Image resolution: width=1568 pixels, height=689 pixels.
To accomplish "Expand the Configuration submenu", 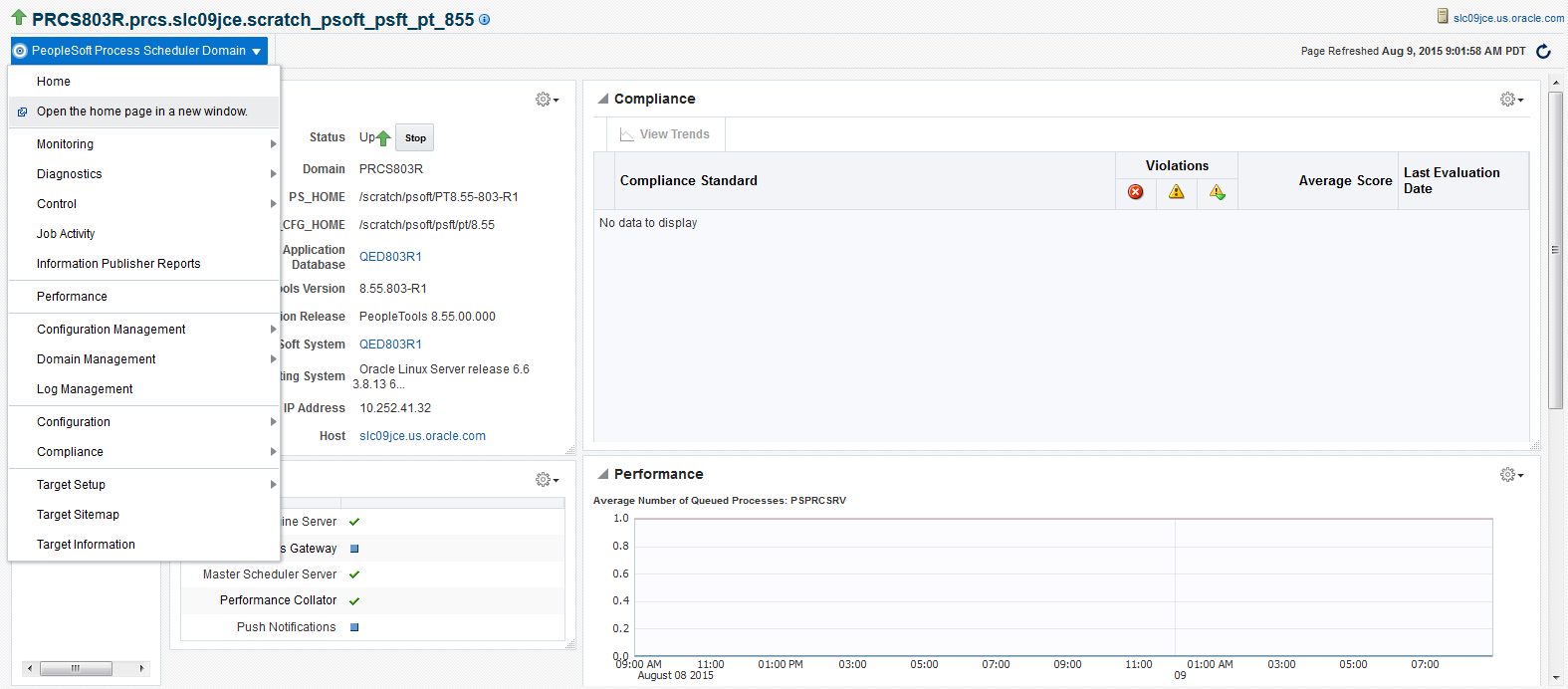I will [273, 422].
